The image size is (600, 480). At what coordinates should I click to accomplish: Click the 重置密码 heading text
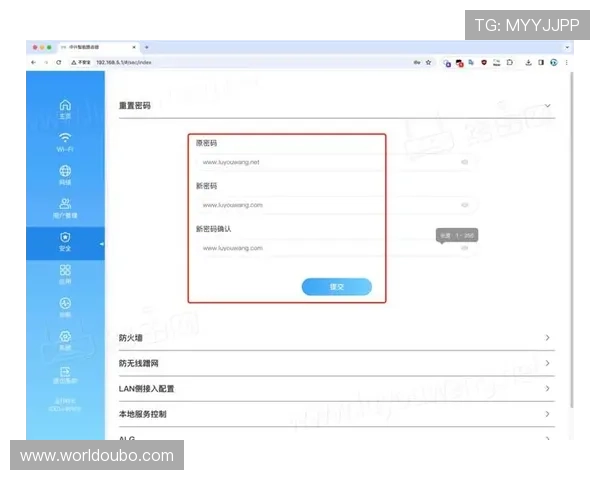[134, 106]
